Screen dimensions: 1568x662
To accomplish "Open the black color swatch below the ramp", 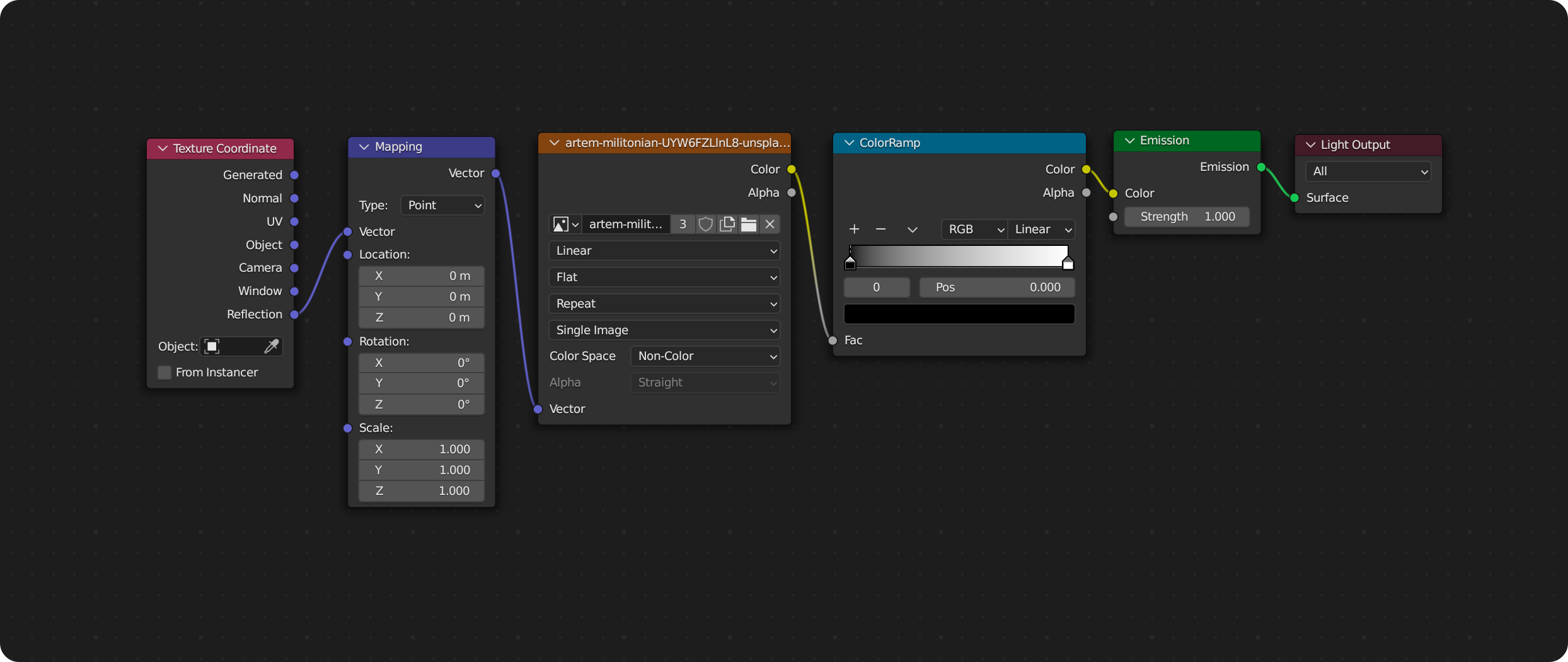I will [x=959, y=313].
